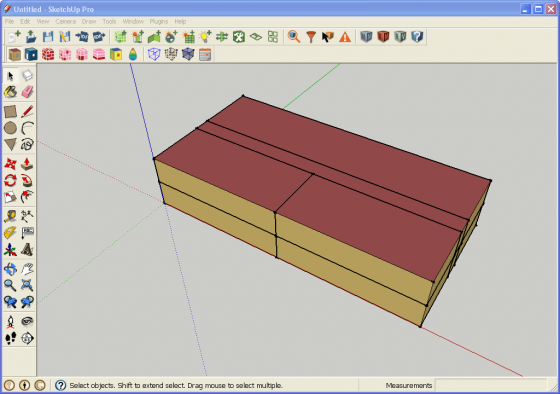The width and height of the screenshot is (560, 394).
Task: Pick the Scale tool
Action: [x=10, y=197]
